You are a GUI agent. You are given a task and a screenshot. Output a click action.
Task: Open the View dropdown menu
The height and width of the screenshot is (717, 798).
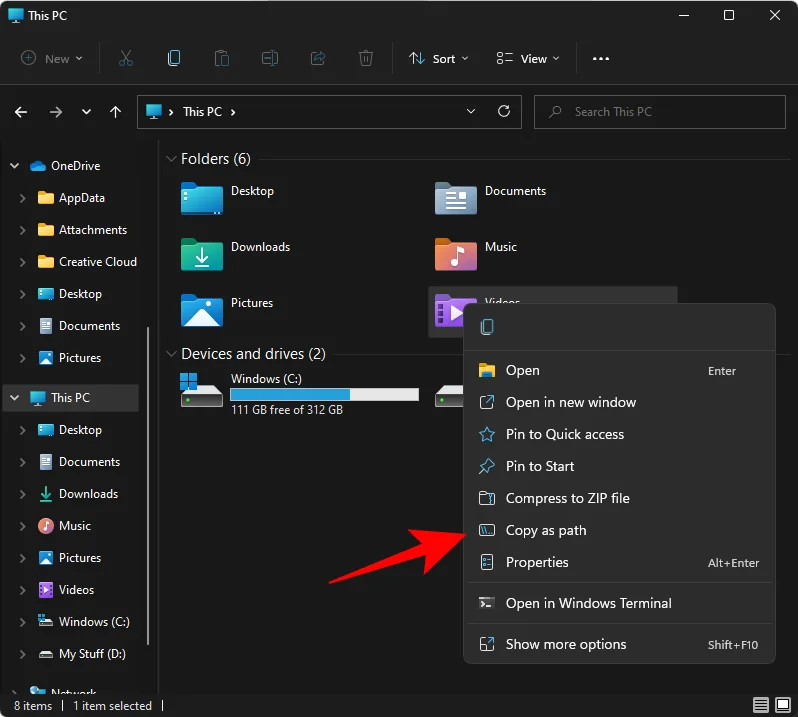[x=528, y=59]
